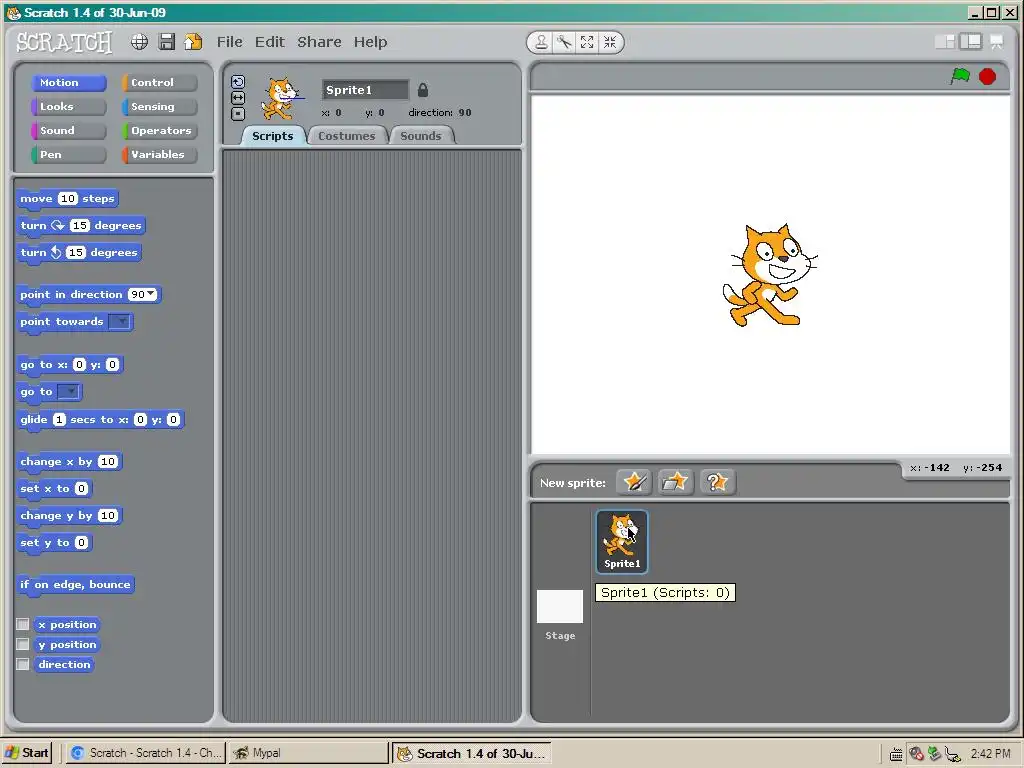The image size is (1024, 768).
Task: Set rotation style to left-right flip
Action: (238, 98)
